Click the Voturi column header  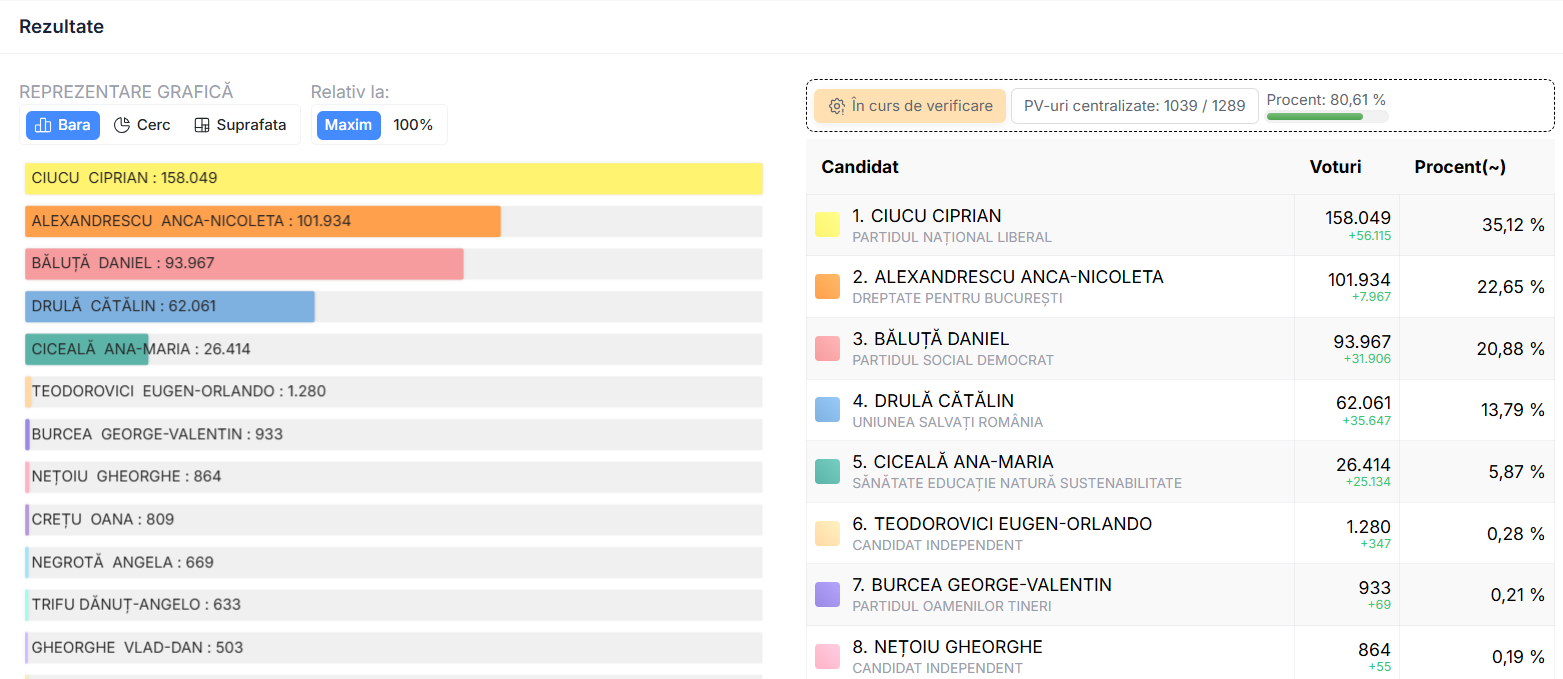[x=1335, y=167]
